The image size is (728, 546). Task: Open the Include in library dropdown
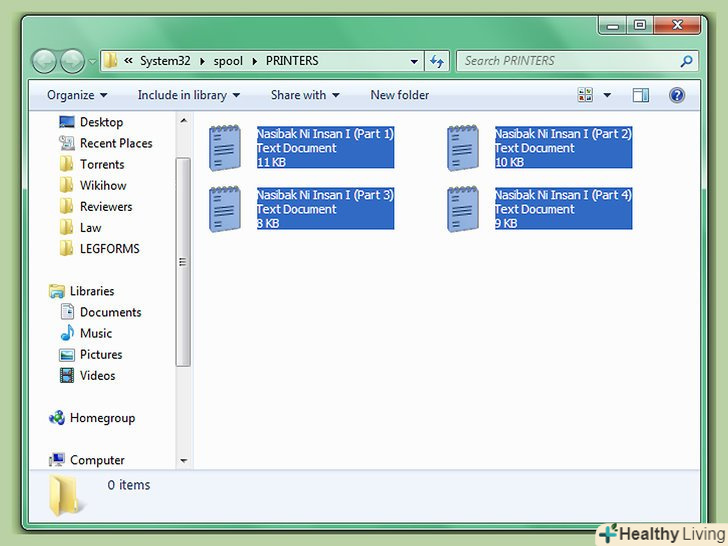[x=189, y=95]
